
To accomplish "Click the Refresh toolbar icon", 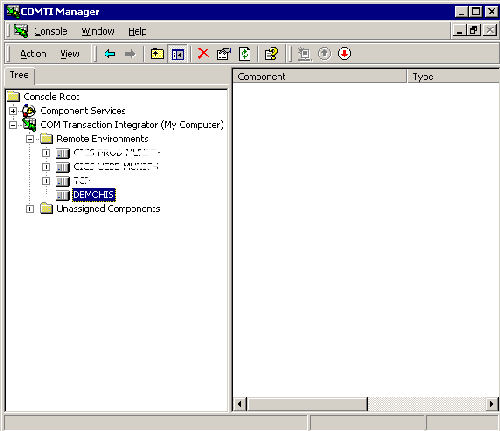I will point(245,54).
